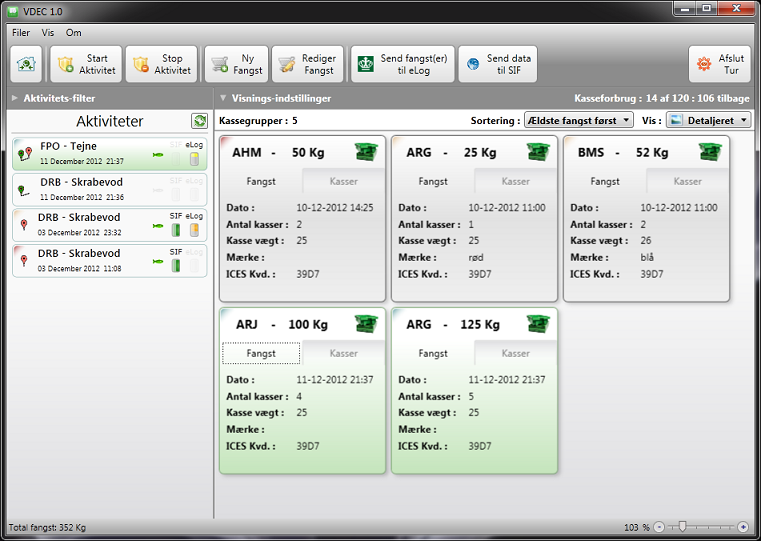Click the green crate icon on BMS card
Image resolution: width=761 pixels, height=541 pixels.
713,153
